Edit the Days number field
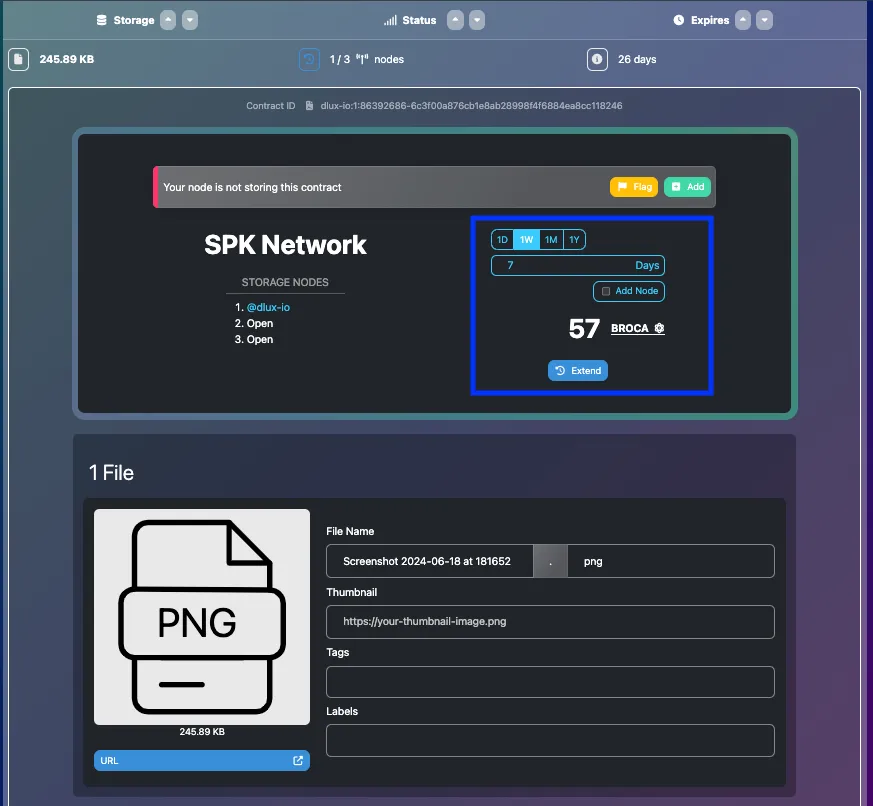 click(578, 266)
